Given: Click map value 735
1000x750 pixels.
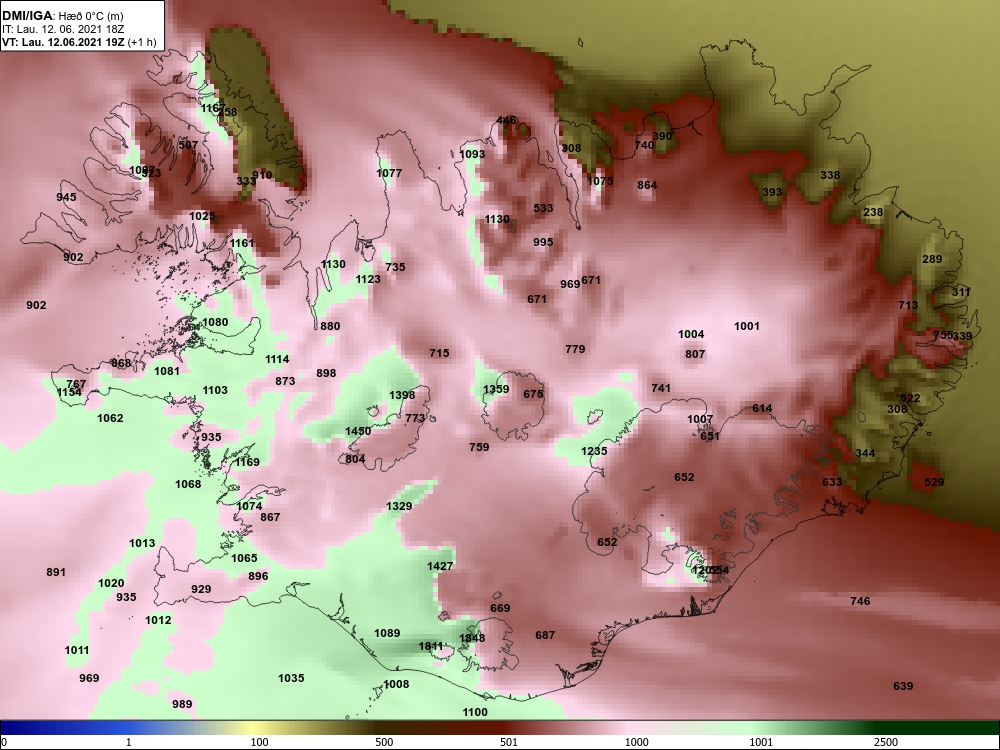Looking at the screenshot, I should click(395, 267).
